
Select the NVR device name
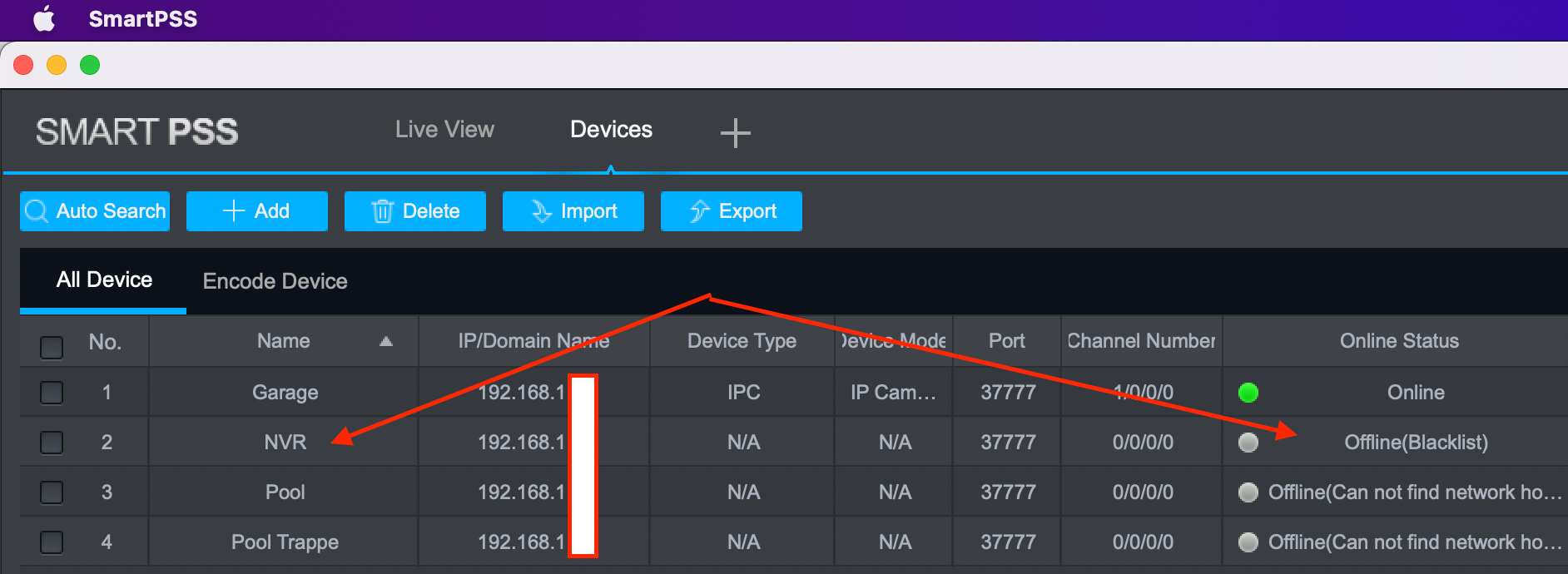point(285,442)
